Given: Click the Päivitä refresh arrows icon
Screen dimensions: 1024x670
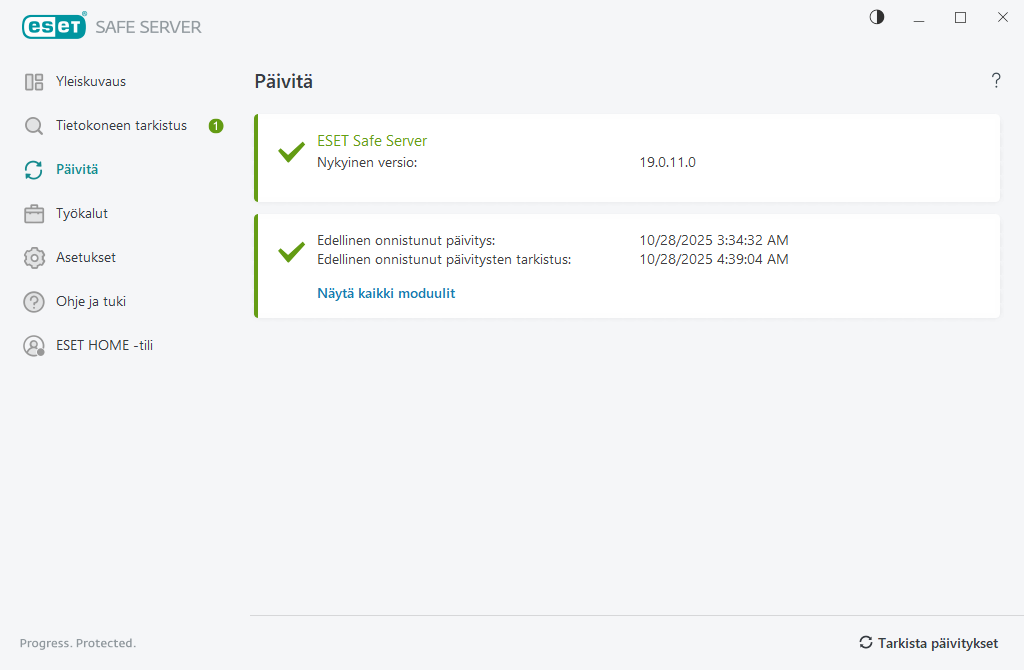Looking at the screenshot, I should [x=34, y=170].
